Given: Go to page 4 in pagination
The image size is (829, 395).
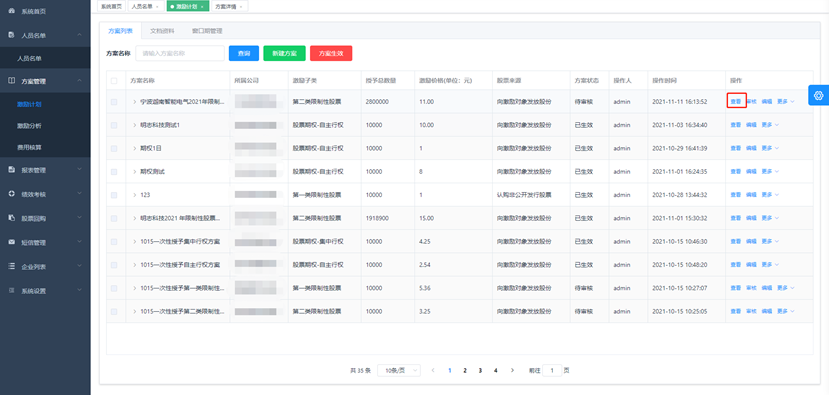Looking at the screenshot, I should pos(495,371).
